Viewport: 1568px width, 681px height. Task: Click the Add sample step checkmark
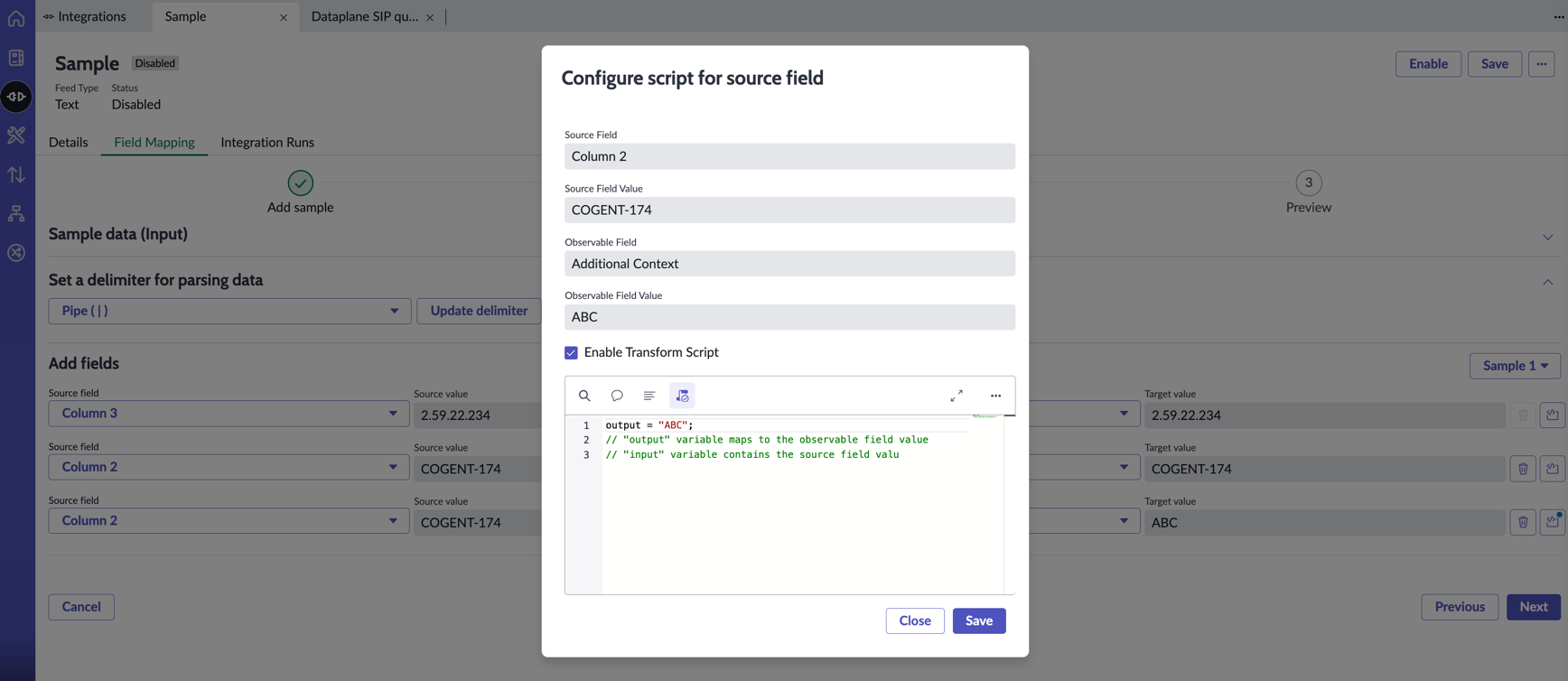[x=301, y=182]
